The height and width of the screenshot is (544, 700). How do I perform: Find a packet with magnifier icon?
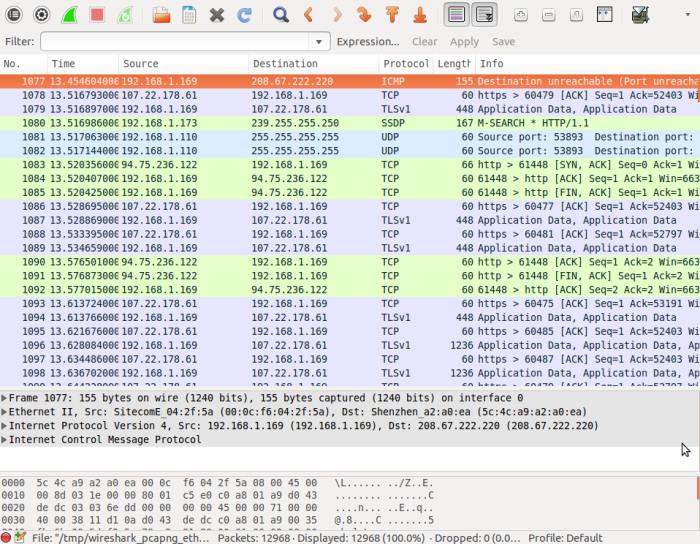pyautogui.click(x=281, y=15)
